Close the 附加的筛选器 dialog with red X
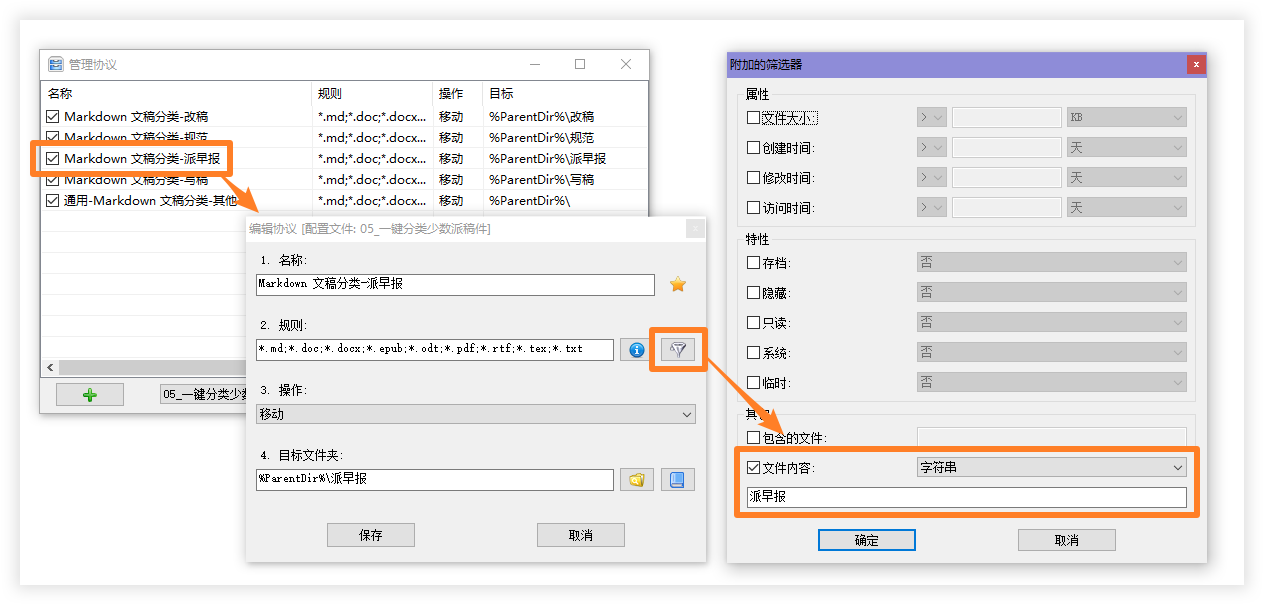 tap(1195, 65)
